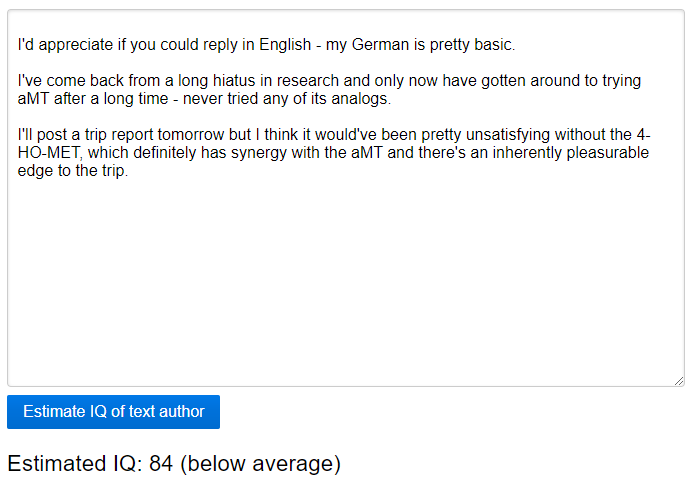Place cursor on the first paragraph about German
This screenshot has width=697, height=485.
(265, 45)
